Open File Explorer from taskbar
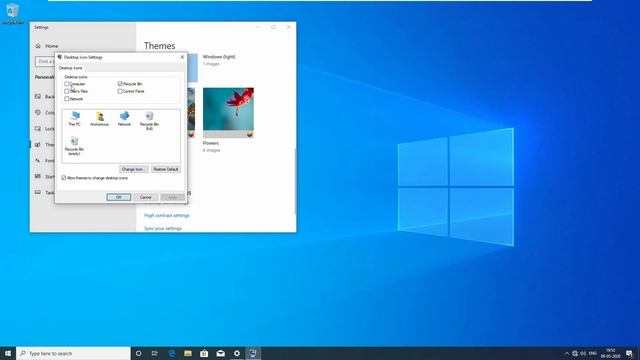The height and width of the screenshot is (360, 640). 188,353
